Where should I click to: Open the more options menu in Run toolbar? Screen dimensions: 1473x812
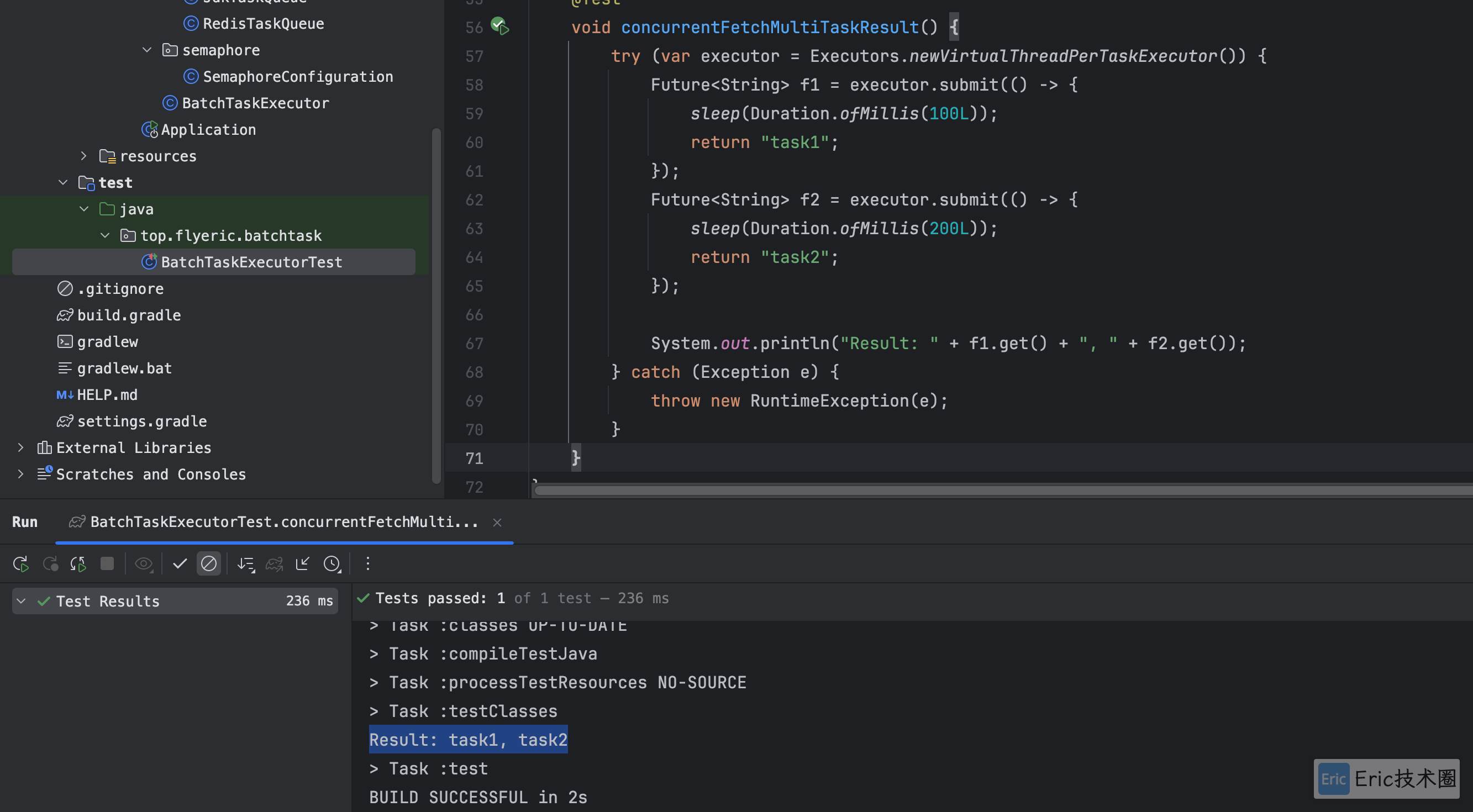point(367,564)
